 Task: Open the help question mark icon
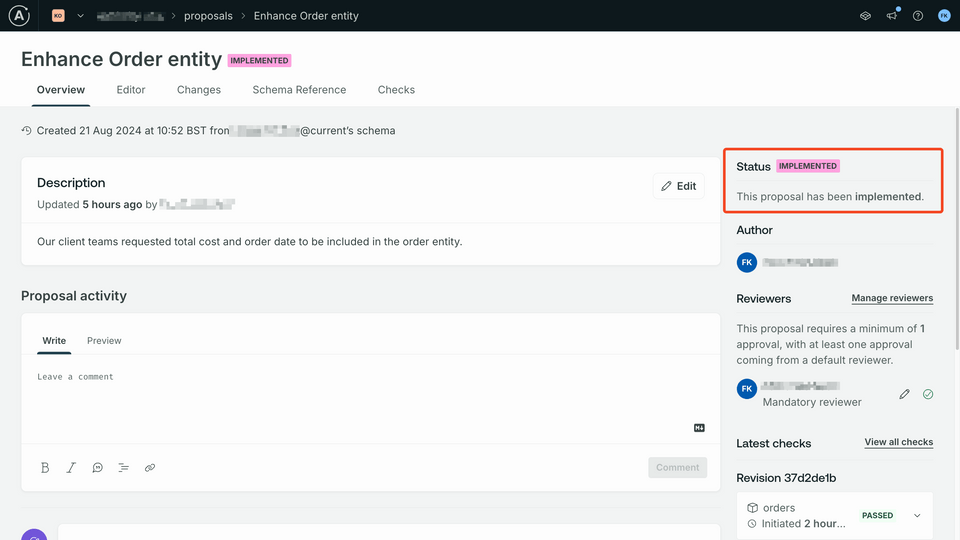[x=918, y=16]
